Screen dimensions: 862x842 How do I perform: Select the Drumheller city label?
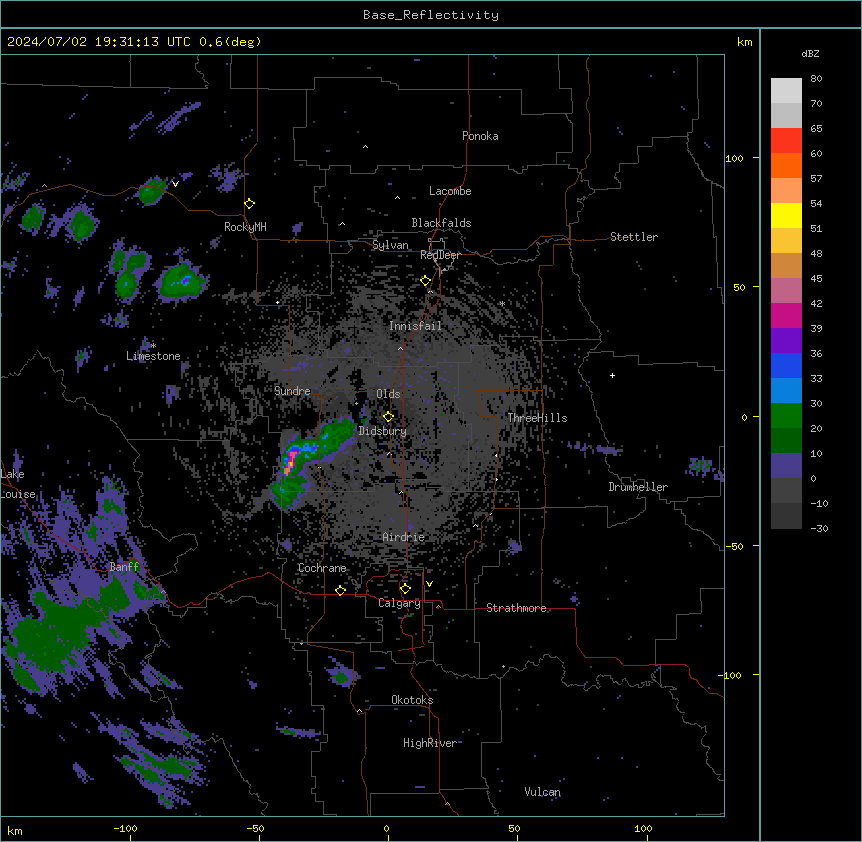point(638,487)
